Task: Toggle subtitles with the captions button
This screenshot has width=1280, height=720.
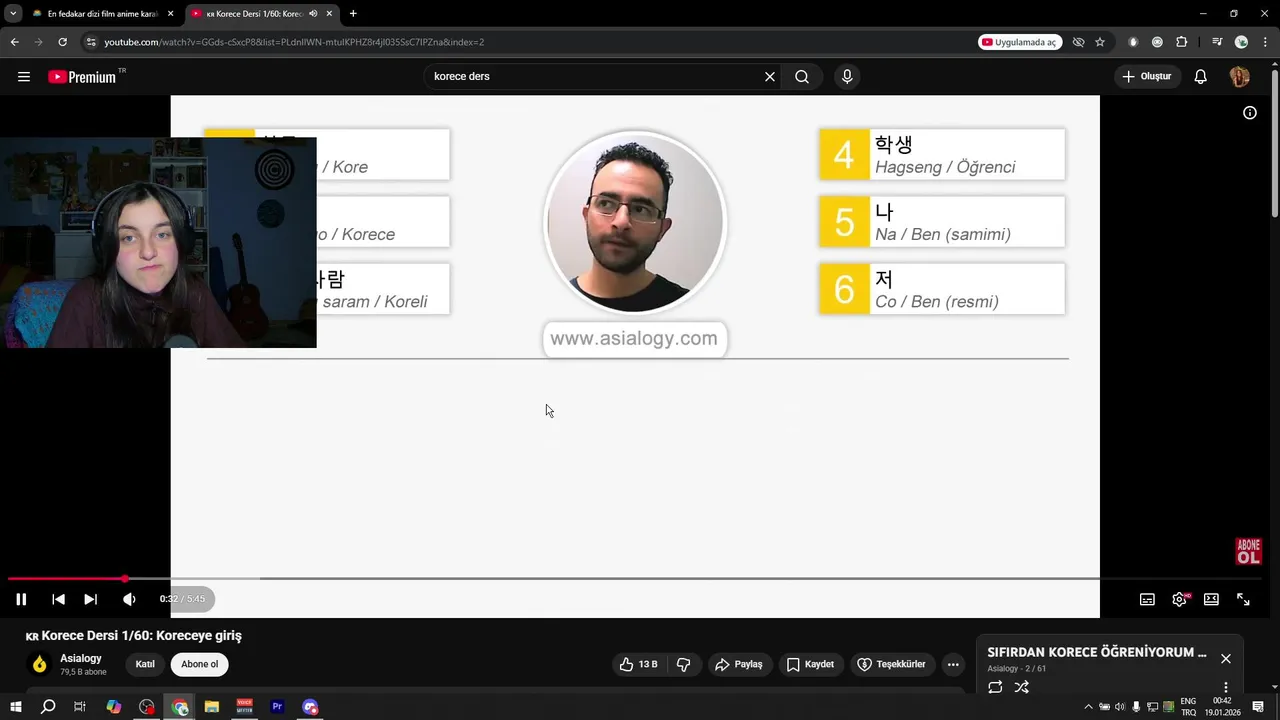Action: coord(1147,599)
